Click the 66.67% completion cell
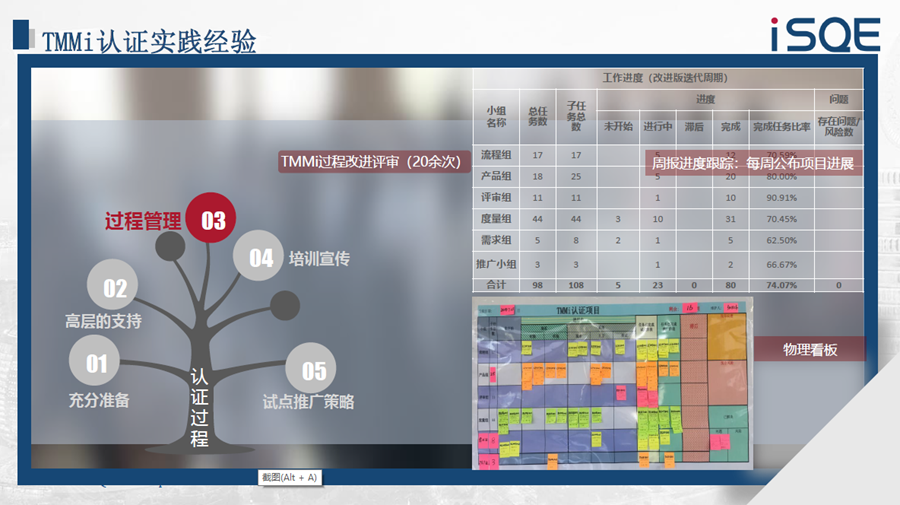The image size is (900, 505). pyautogui.click(x=781, y=265)
